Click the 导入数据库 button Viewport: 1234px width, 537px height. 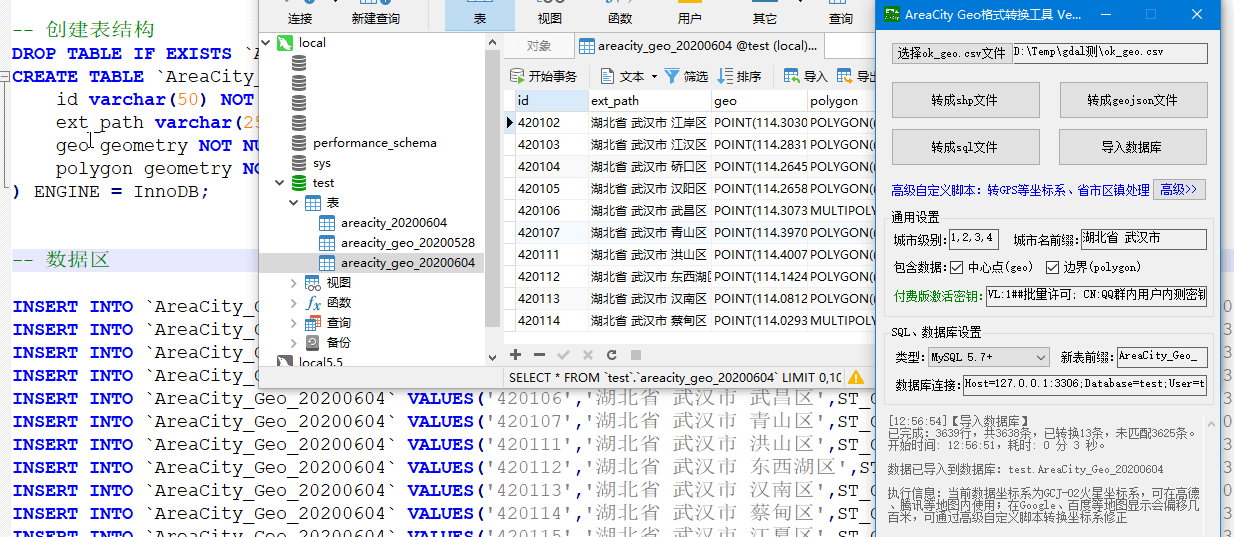click(1132, 147)
